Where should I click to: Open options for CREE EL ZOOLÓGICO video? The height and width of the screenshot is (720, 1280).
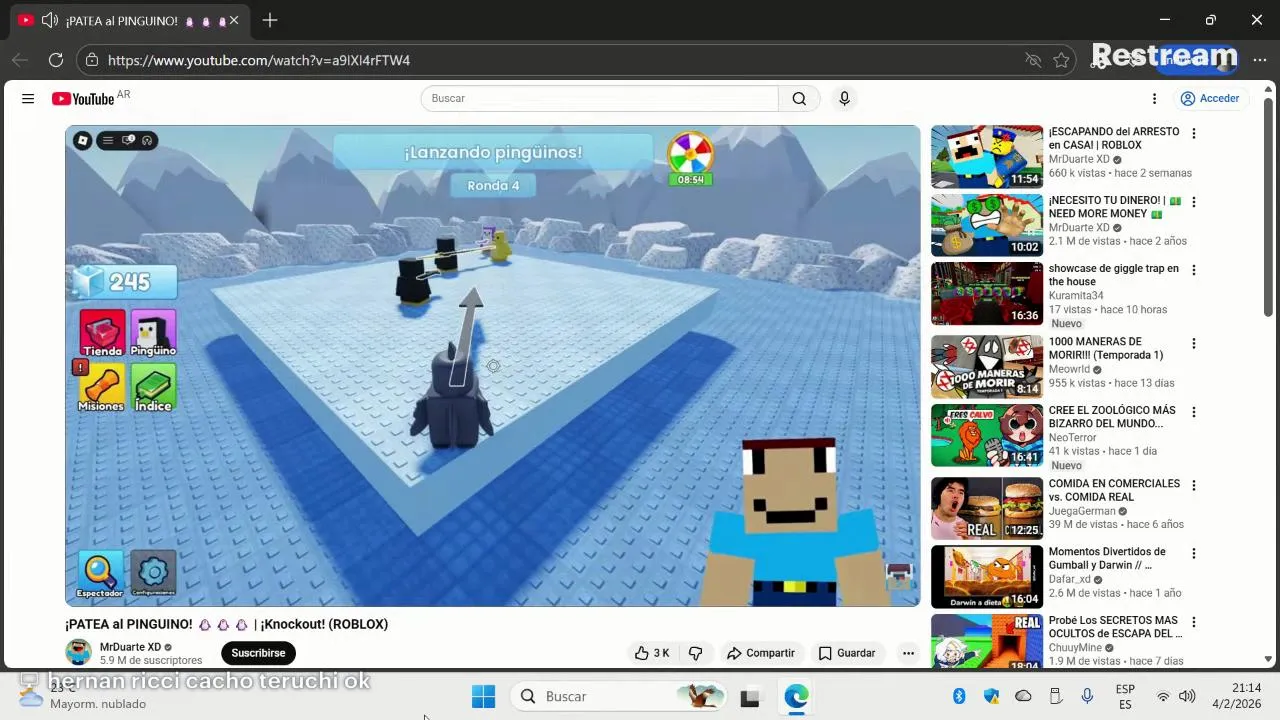click(1193, 412)
